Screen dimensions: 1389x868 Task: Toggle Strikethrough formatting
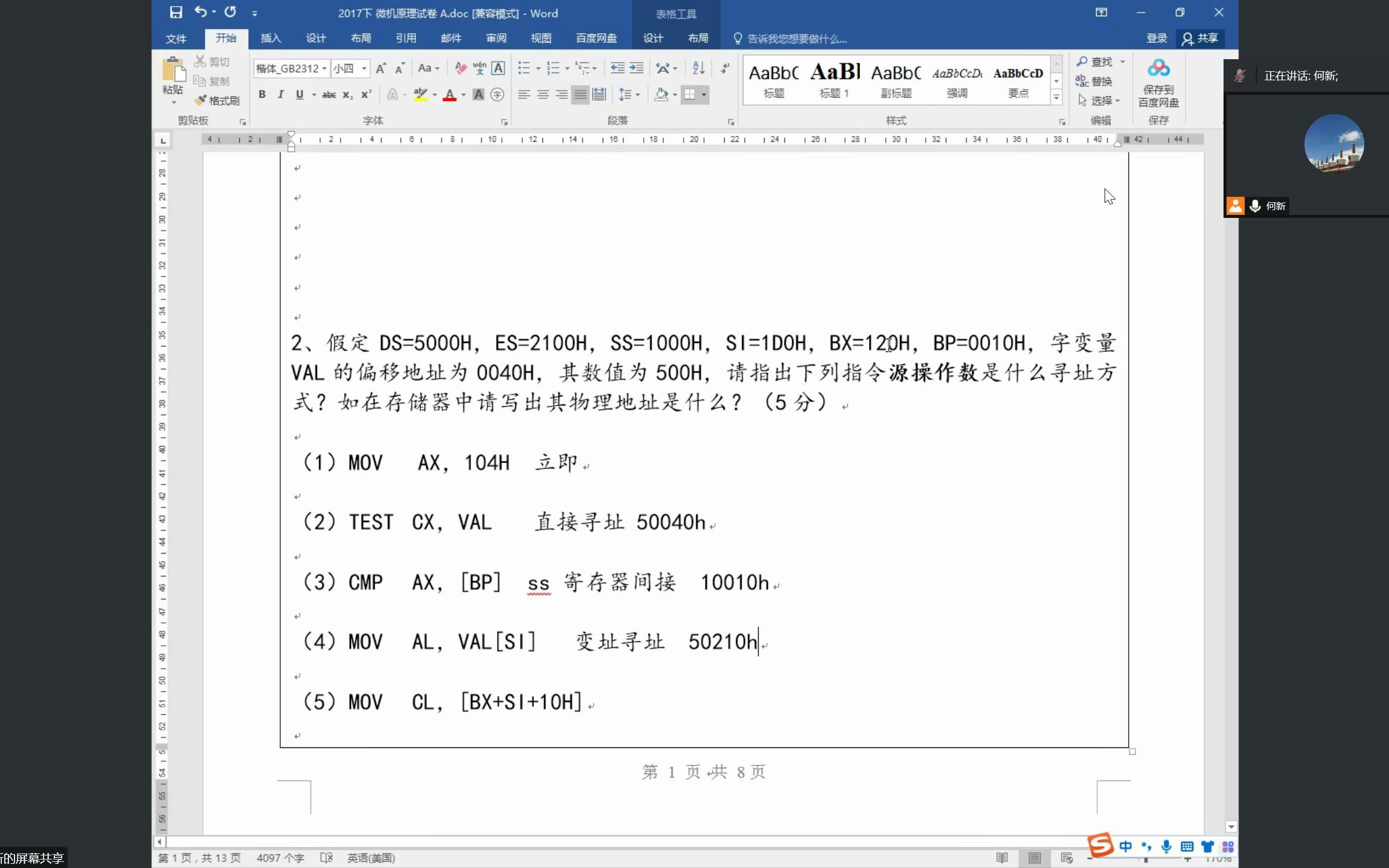click(329, 95)
